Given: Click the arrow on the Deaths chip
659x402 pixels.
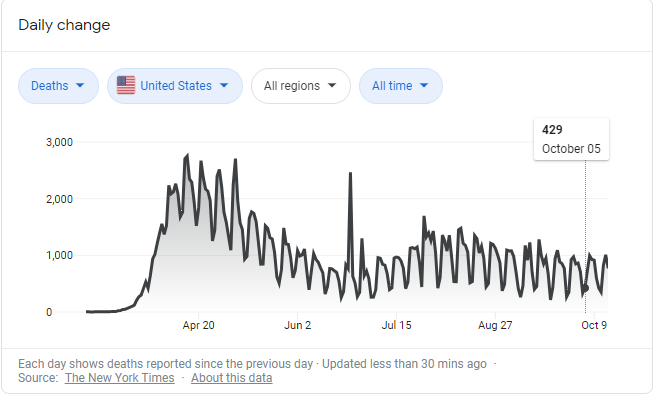Looking at the screenshot, I should point(78,86).
